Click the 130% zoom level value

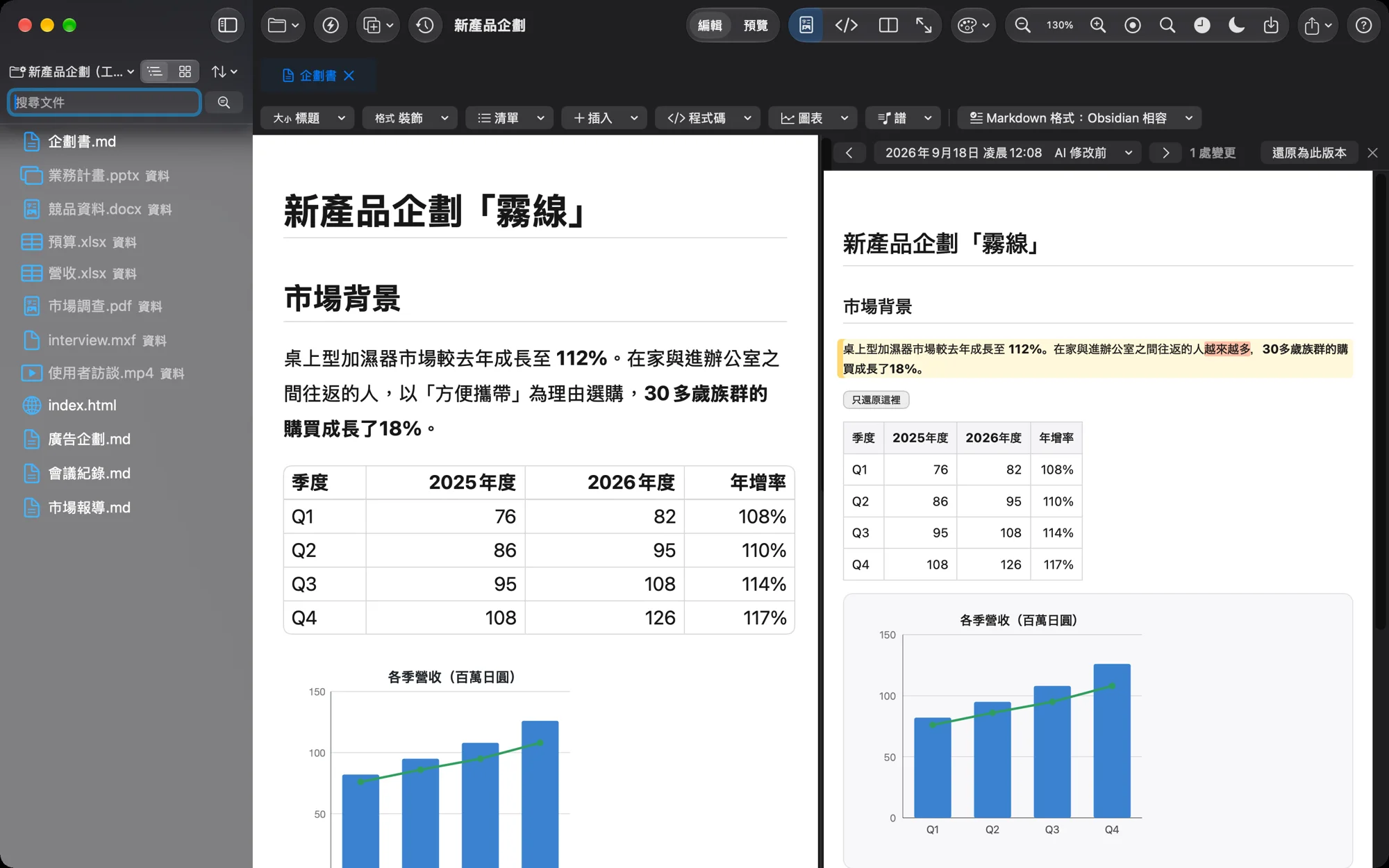[x=1060, y=26]
